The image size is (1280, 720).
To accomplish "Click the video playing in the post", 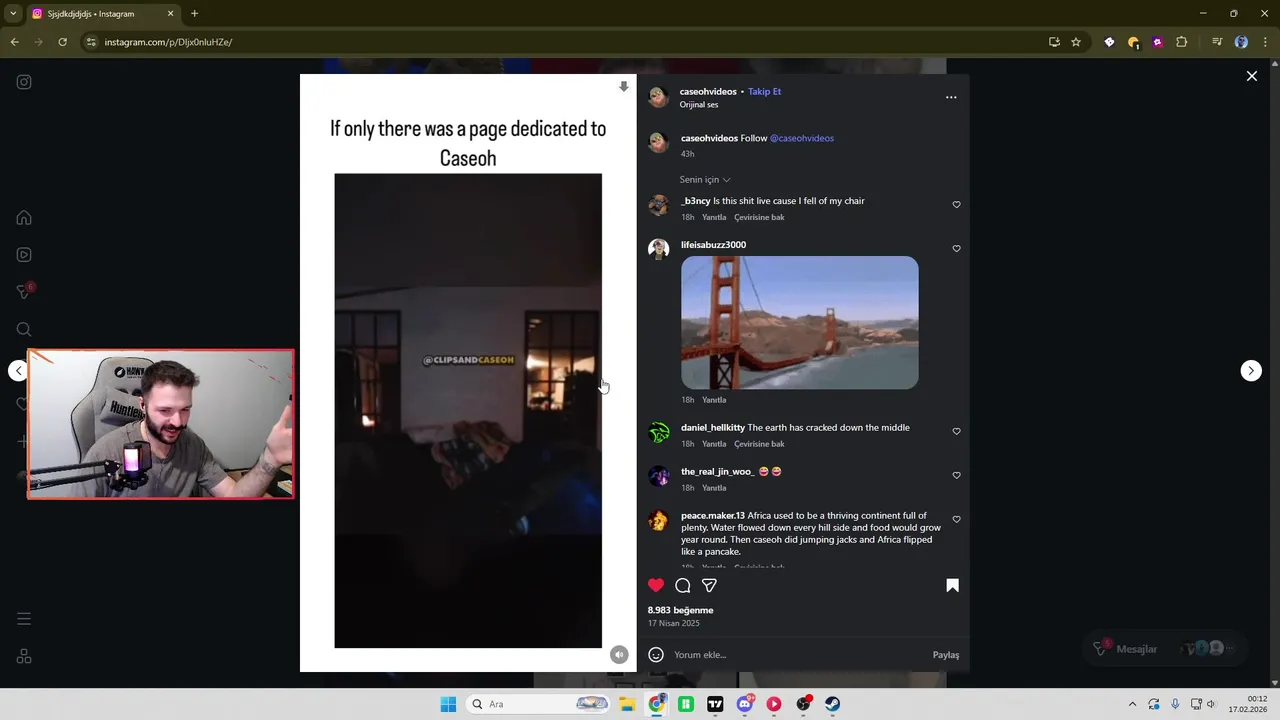I will click(x=468, y=410).
